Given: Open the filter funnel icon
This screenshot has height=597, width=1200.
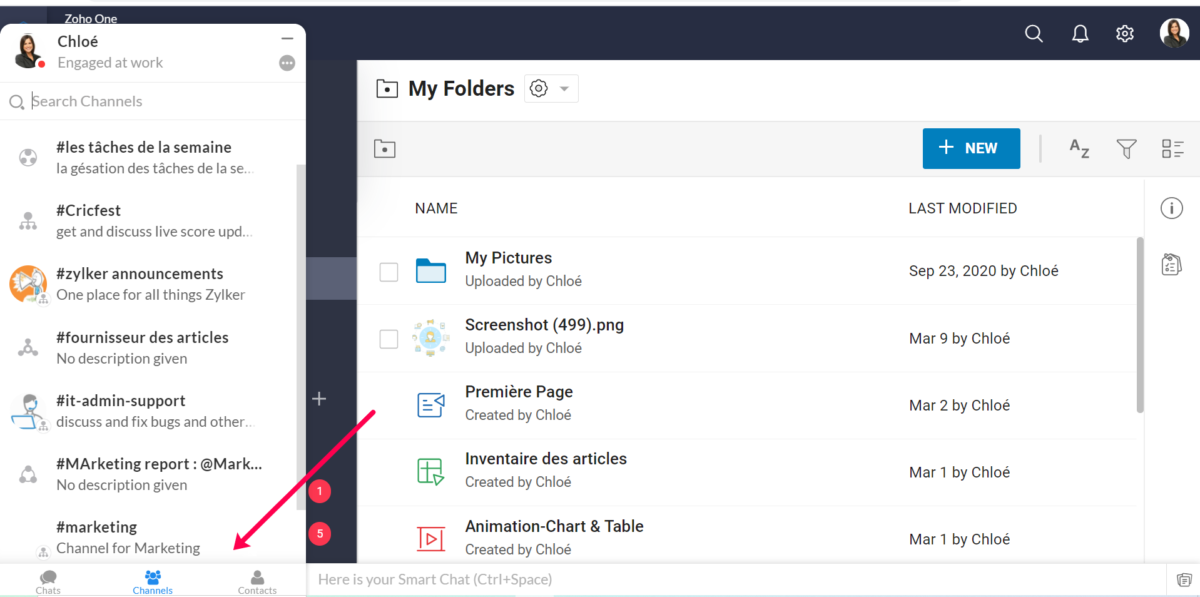Looking at the screenshot, I should tap(1126, 149).
